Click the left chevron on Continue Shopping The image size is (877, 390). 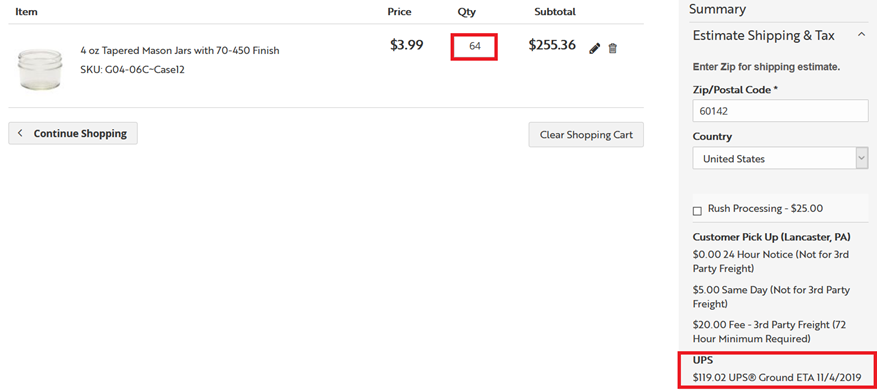coord(20,133)
